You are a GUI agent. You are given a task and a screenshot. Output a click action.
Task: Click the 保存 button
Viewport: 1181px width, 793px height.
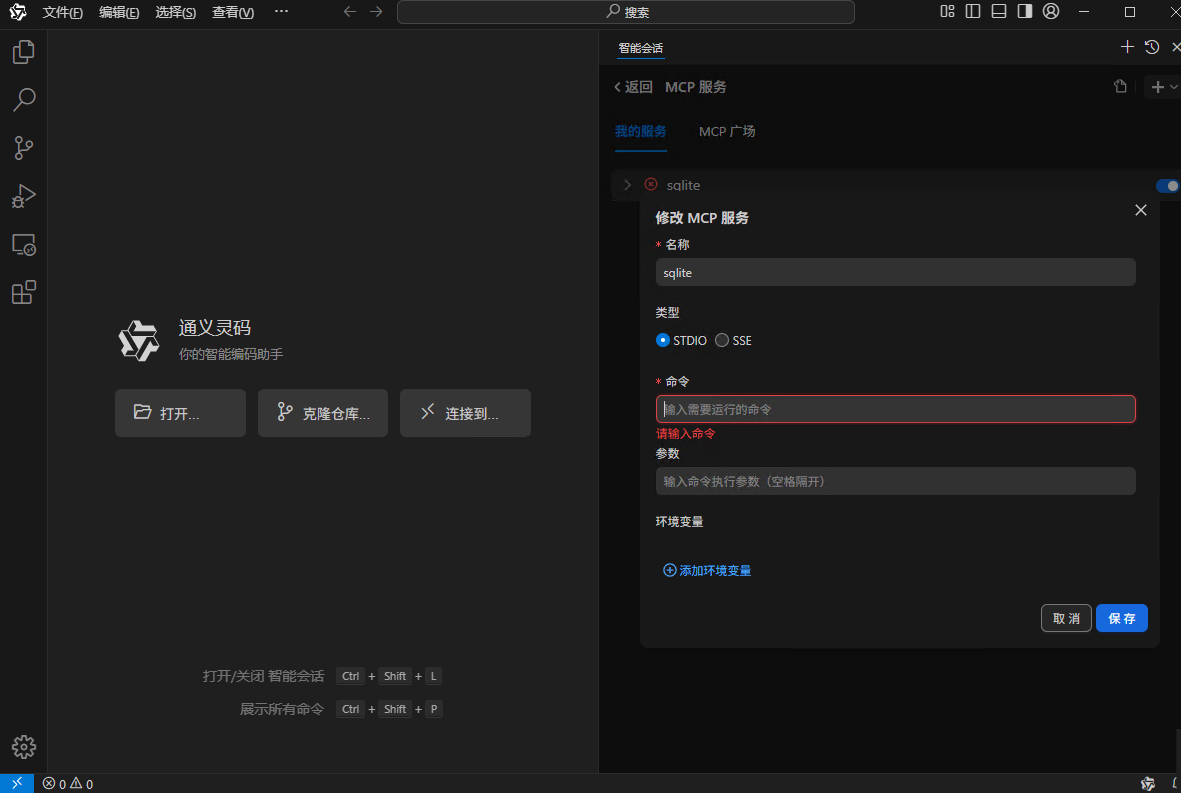[1121, 618]
